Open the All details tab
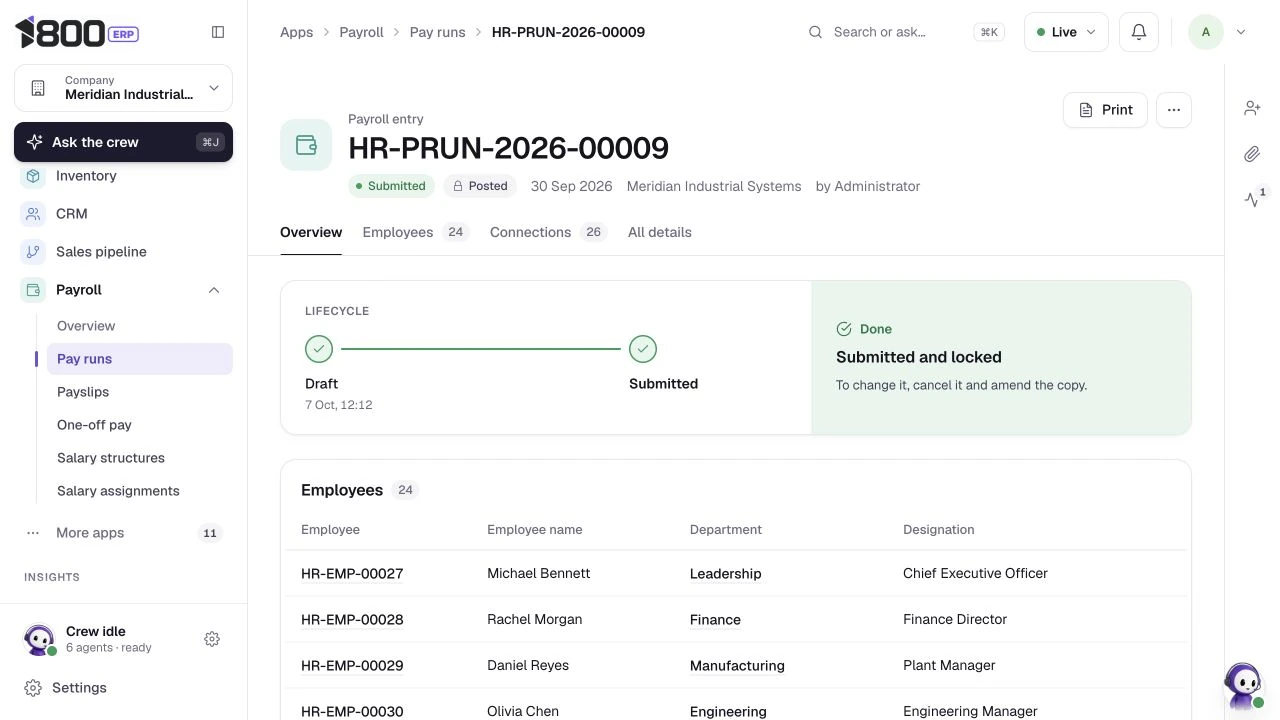The width and height of the screenshot is (1280, 720). tap(660, 232)
